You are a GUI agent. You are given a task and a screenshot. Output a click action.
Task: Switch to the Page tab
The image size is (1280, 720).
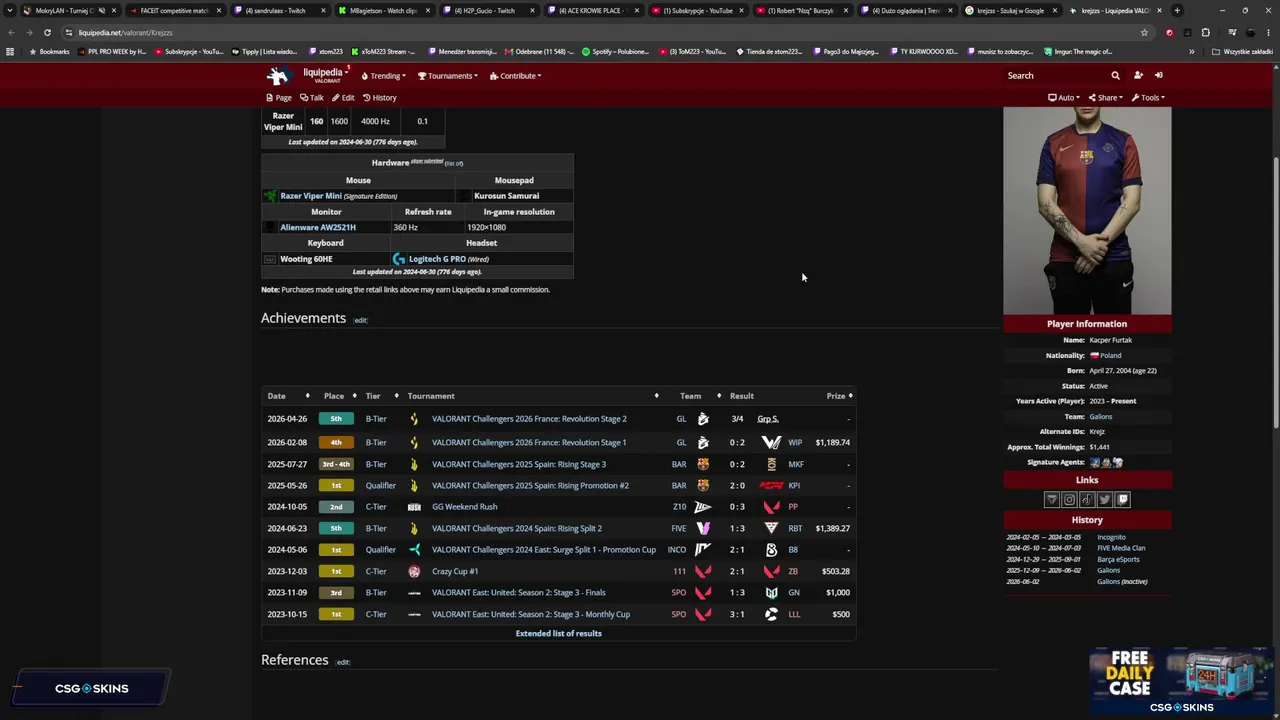[x=279, y=98]
